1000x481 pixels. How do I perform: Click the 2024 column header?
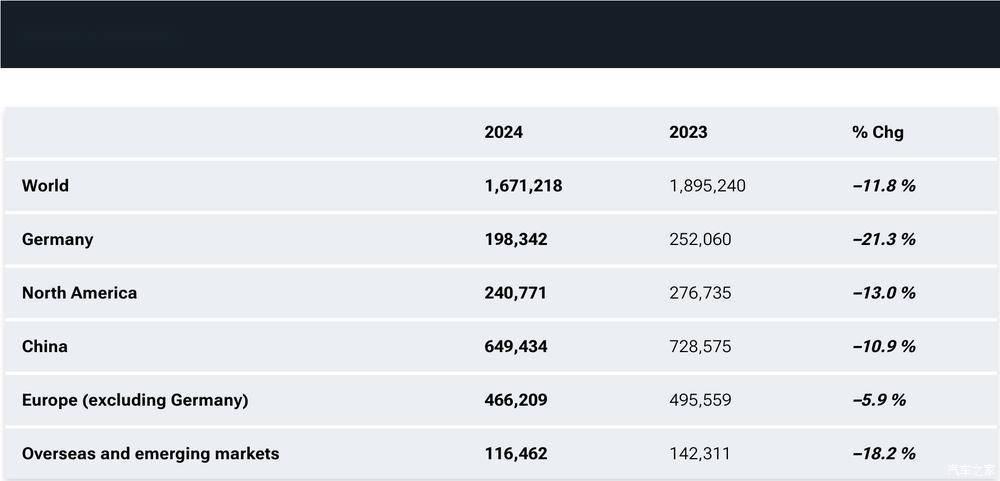point(503,132)
